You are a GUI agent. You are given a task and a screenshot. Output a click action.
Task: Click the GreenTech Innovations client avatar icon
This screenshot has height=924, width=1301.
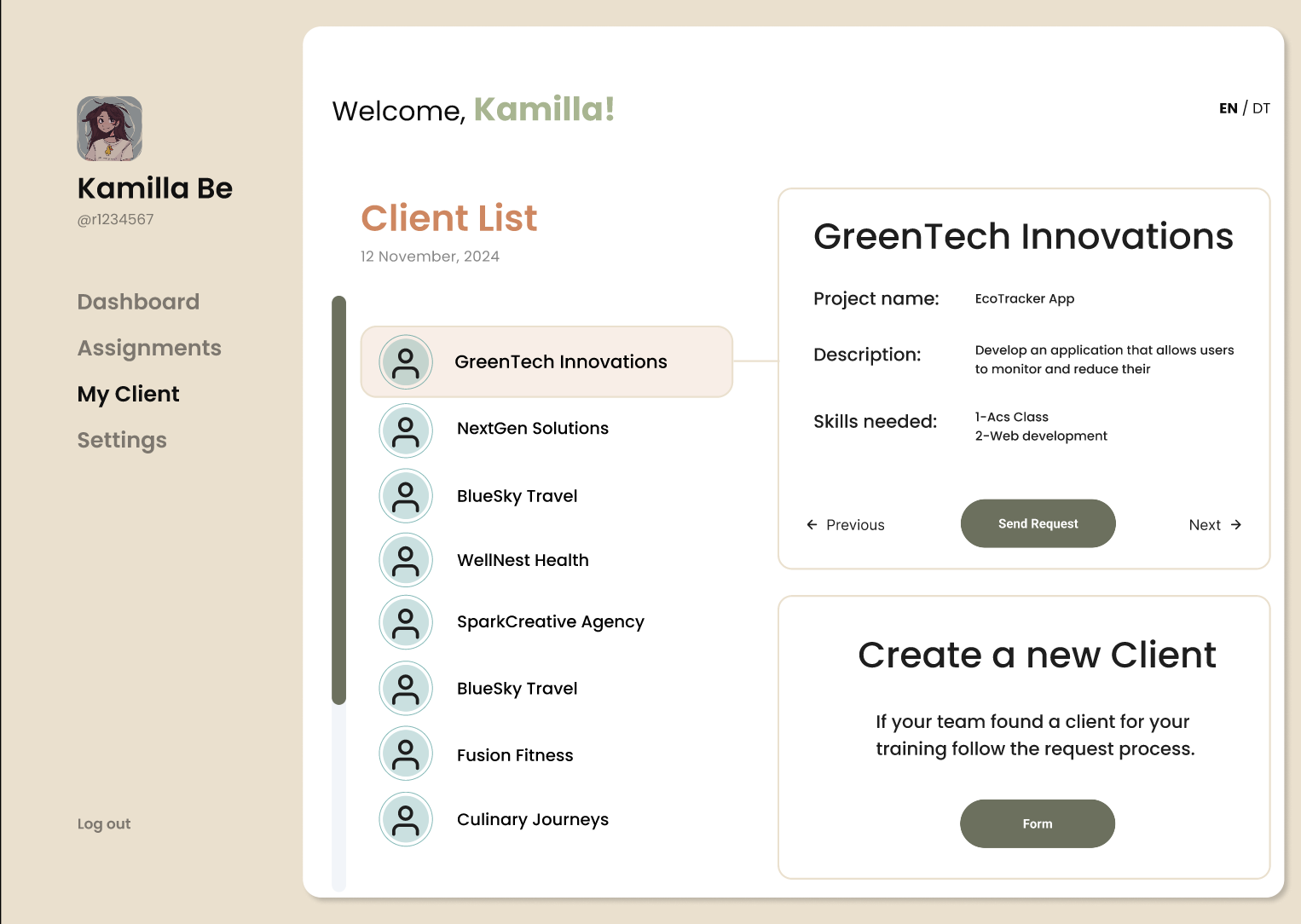406,362
